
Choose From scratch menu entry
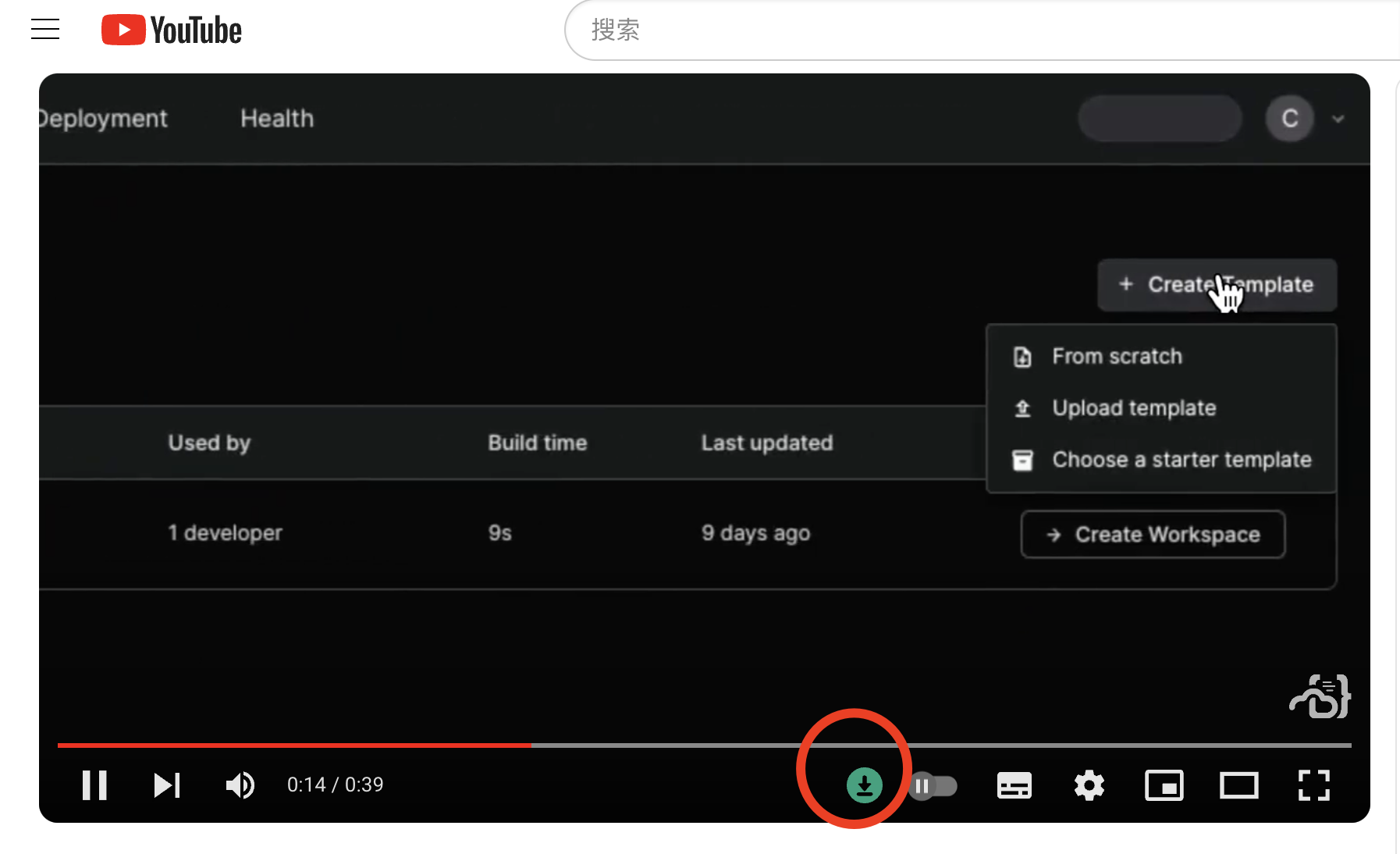point(1161,357)
